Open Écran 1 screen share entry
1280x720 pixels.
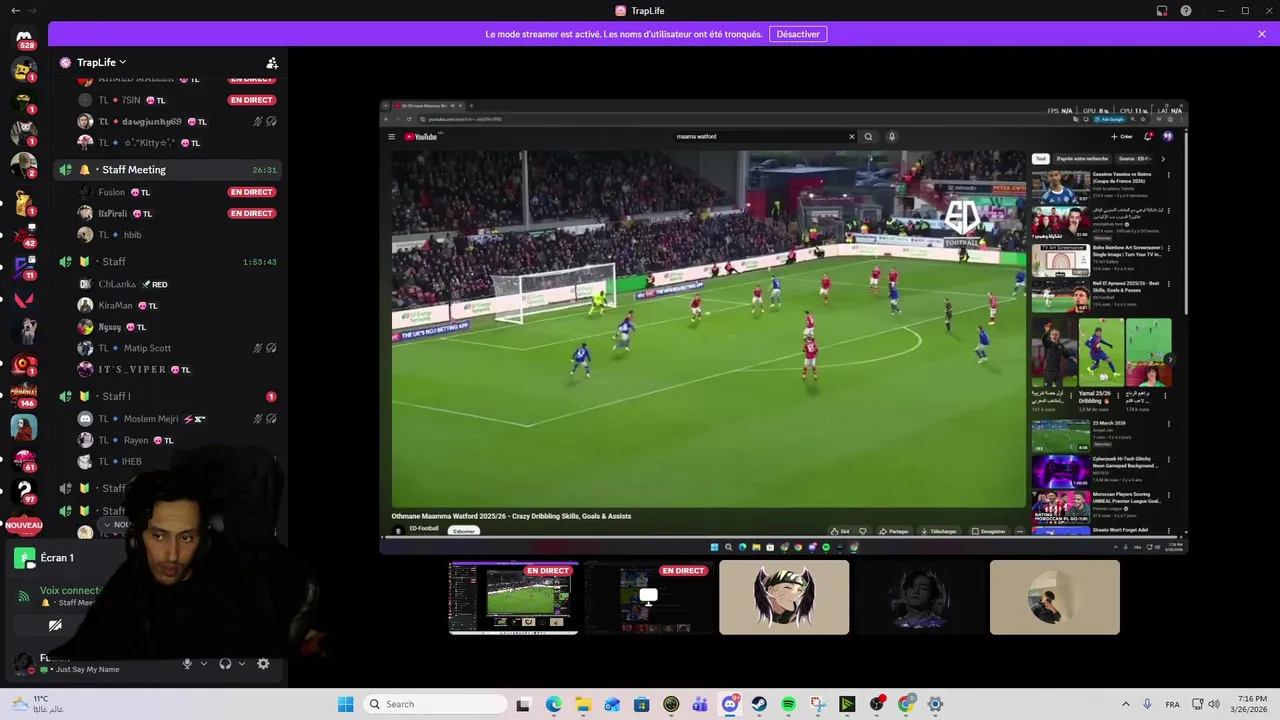pos(57,558)
